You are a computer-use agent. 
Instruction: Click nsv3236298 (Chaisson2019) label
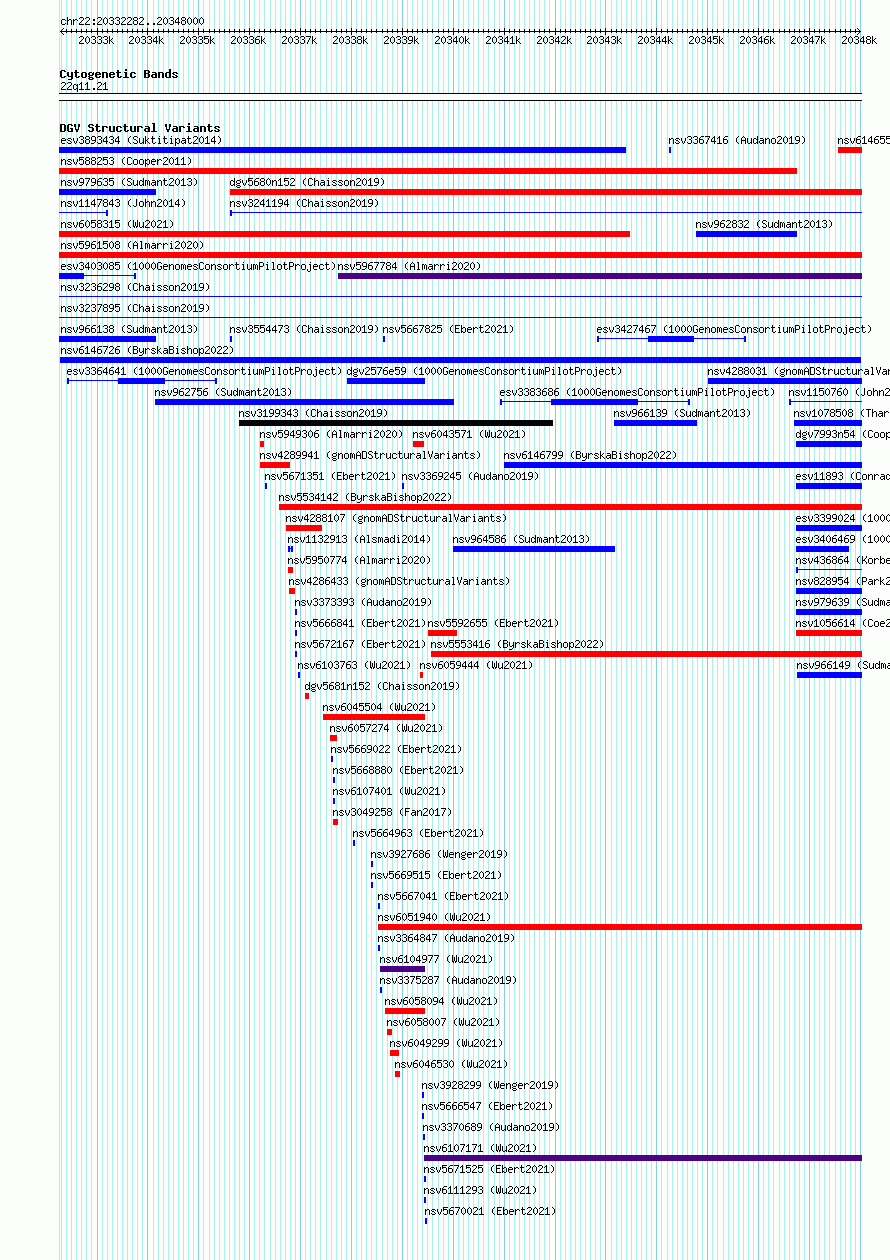pyautogui.click(x=135, y=288)
